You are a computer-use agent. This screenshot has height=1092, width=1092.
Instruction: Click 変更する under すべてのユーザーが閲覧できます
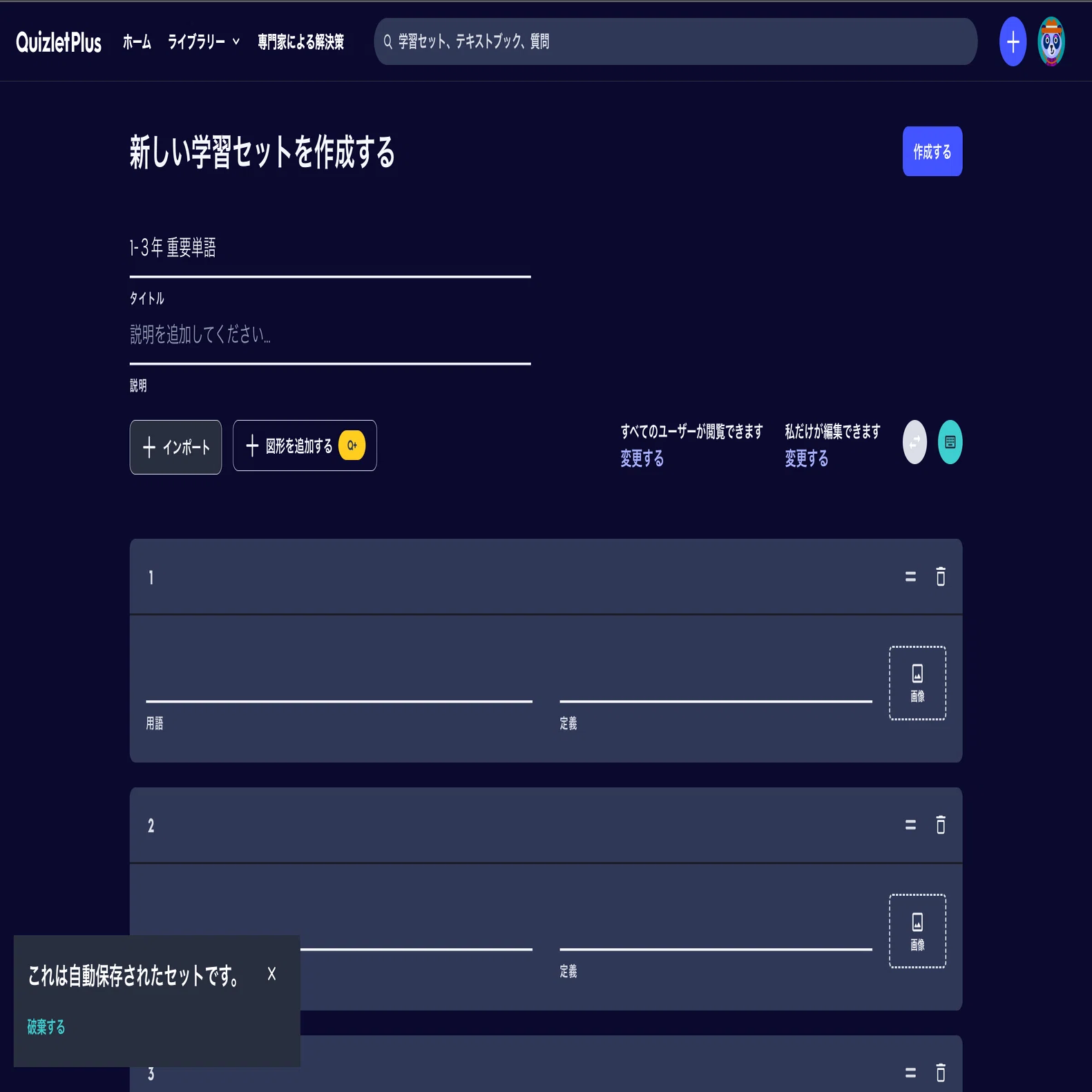click(x=642, y=459)
